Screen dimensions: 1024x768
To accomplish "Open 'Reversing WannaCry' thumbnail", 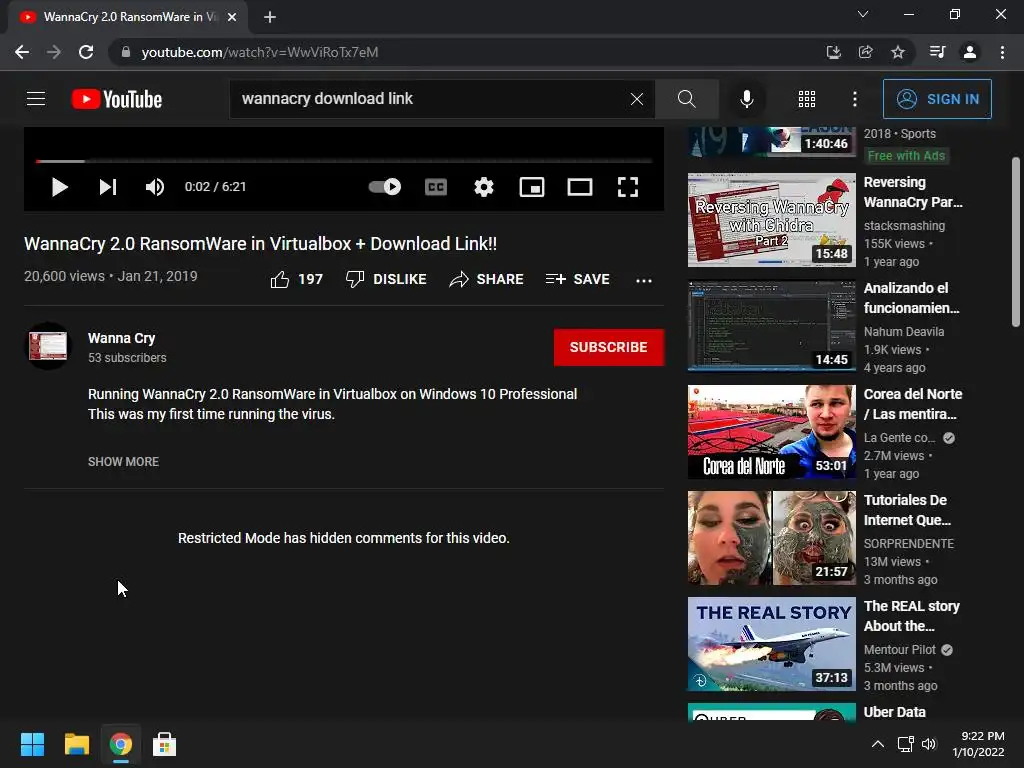I will (x=771, y=220).
